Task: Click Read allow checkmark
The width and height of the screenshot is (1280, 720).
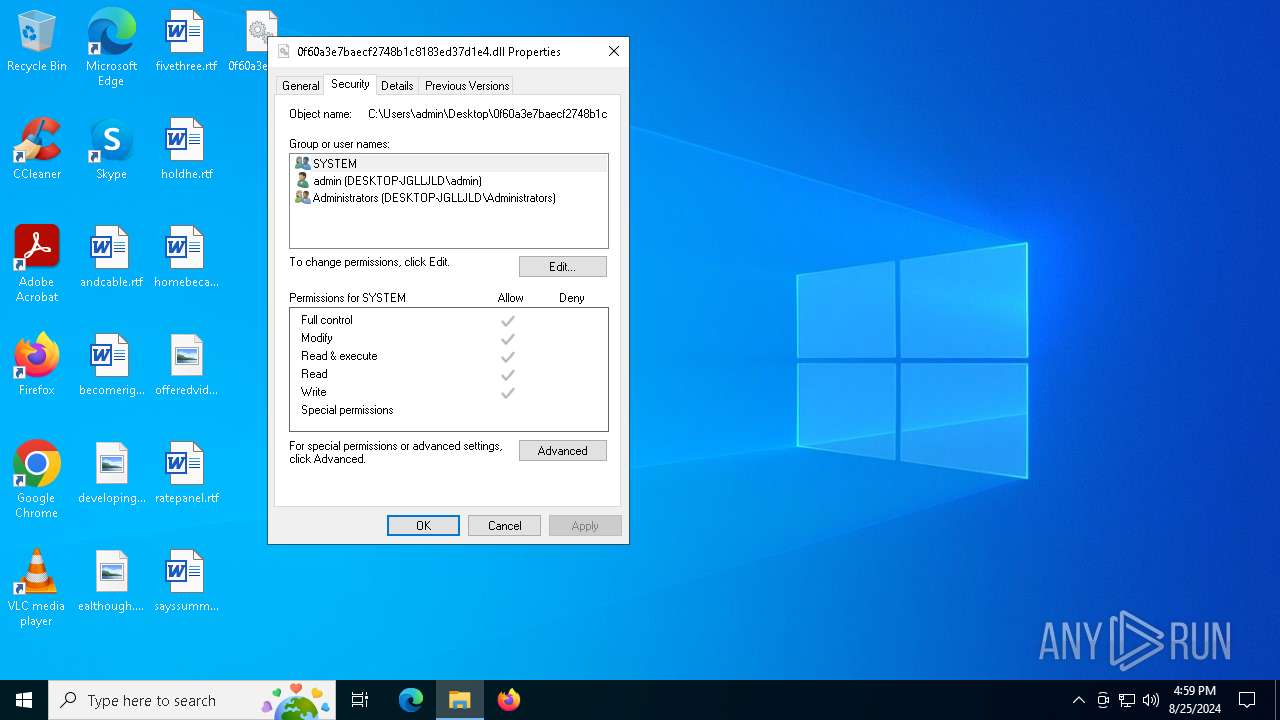Action: [508, 375]
